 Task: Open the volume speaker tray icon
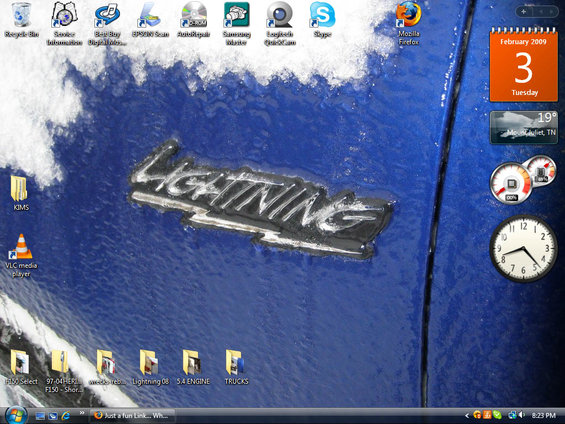pos(521,415)
